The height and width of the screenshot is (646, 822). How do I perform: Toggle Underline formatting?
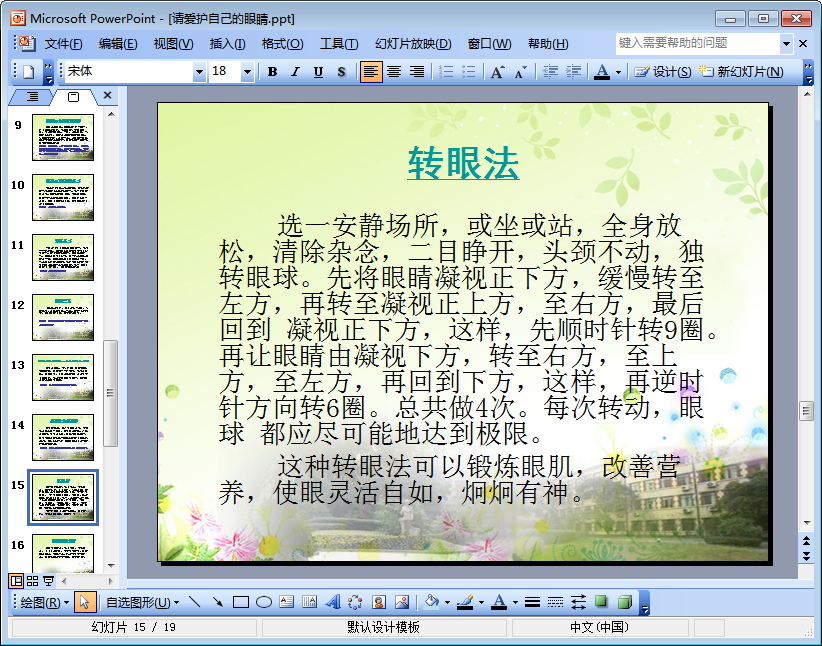(x=318, y=72)
